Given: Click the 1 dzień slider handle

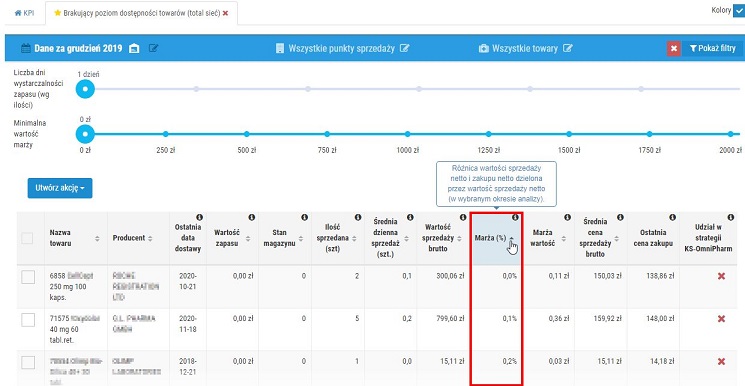Looking at the screenshot, I should [x=86, y=89].
